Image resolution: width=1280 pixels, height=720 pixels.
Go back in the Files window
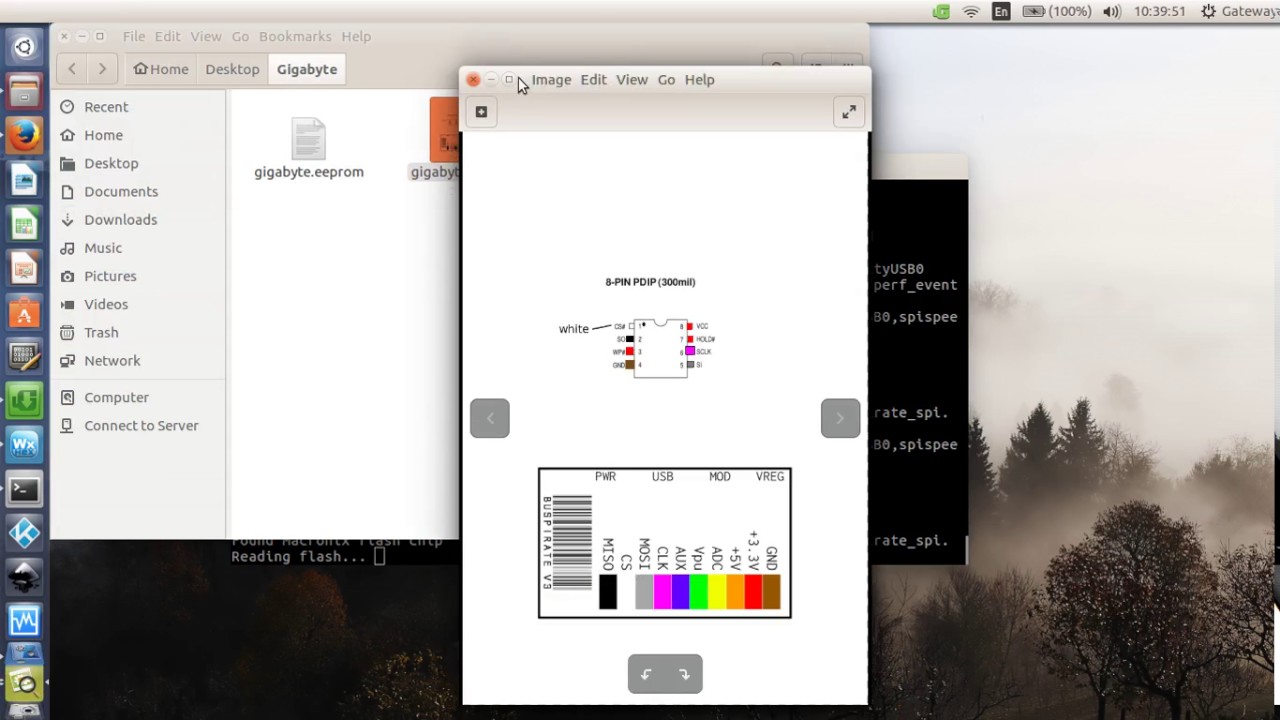click(72, 69)
